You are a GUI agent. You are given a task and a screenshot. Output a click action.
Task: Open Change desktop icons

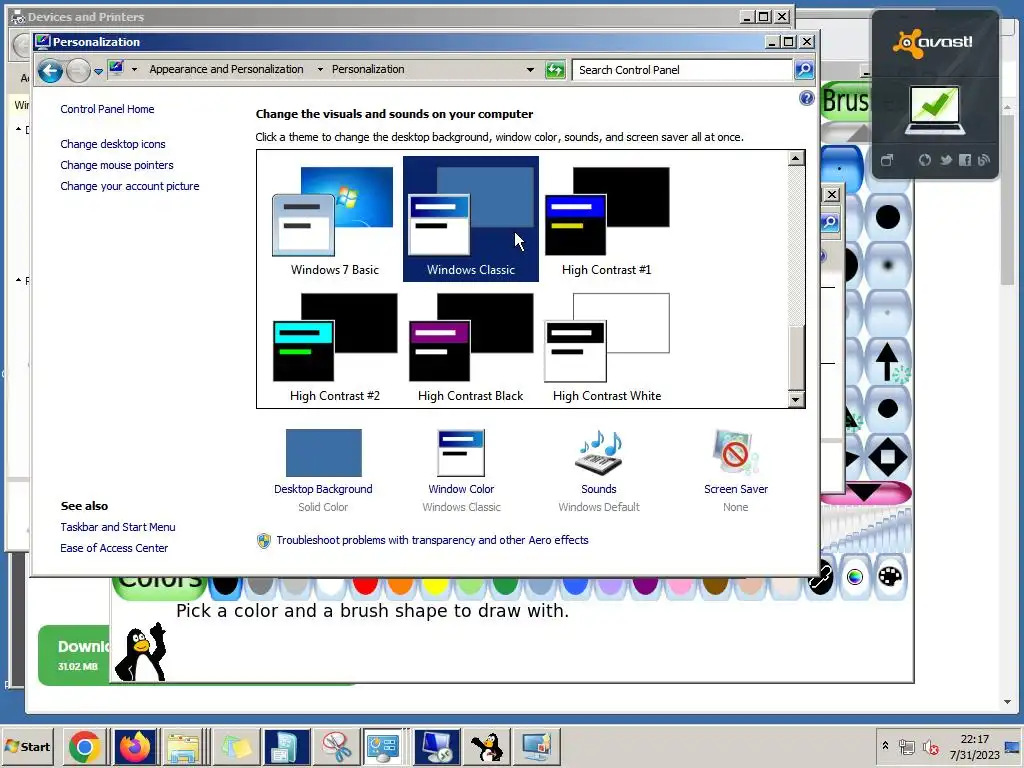coord(112,144)
